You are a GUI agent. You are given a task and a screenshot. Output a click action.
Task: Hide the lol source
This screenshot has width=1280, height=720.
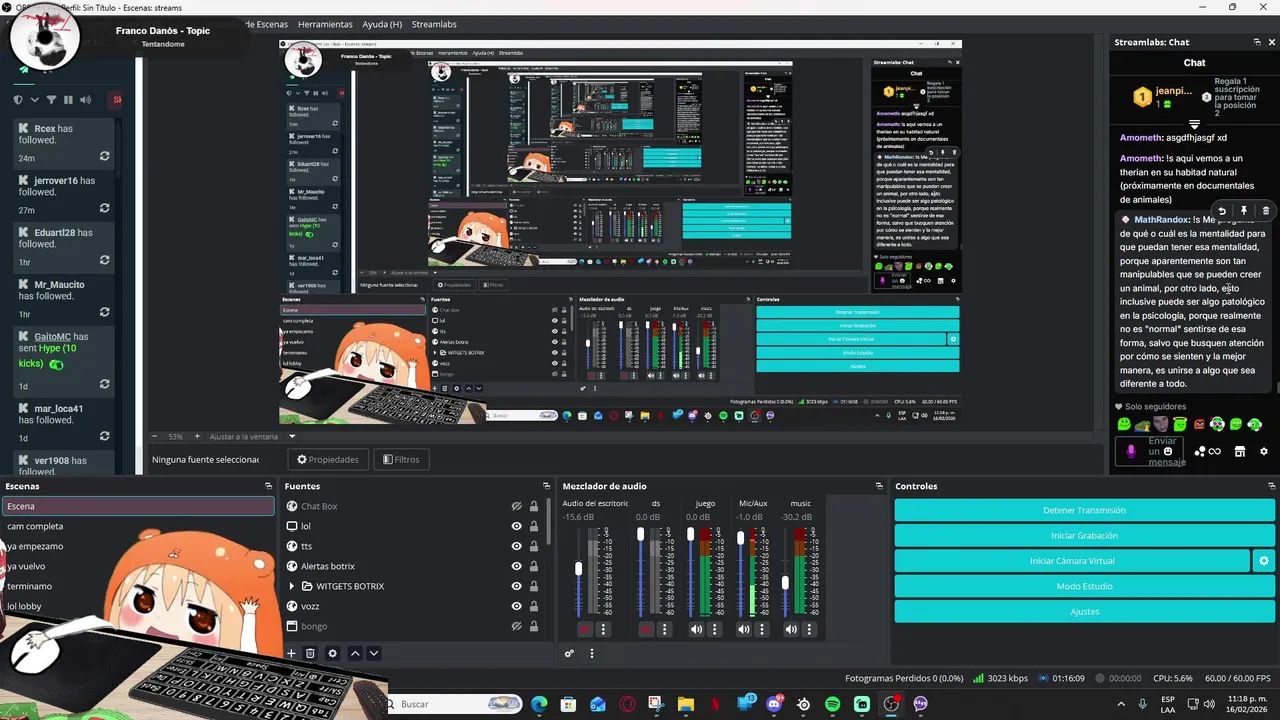coord(517,526)
